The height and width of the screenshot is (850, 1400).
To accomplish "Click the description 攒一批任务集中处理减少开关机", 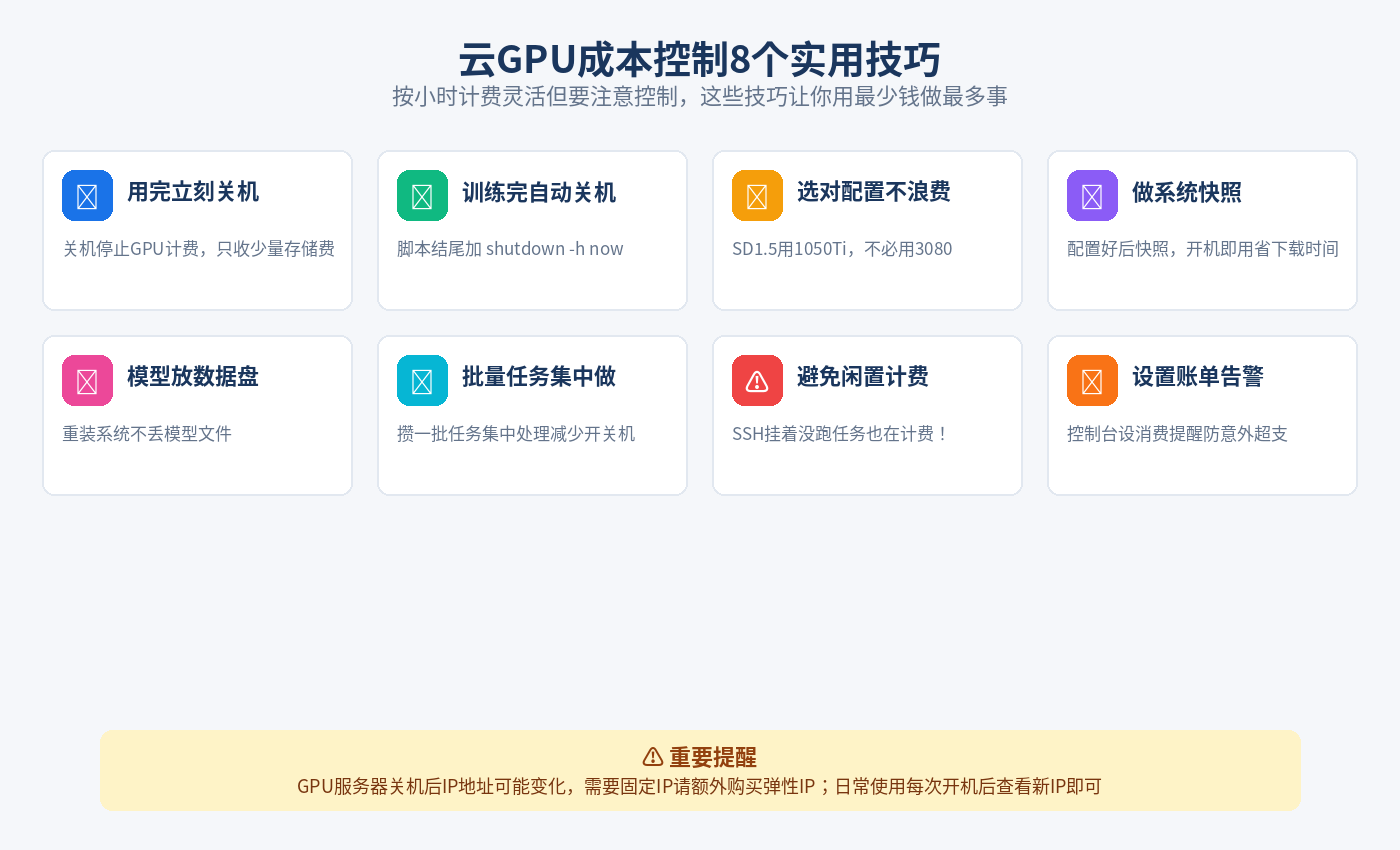I will click(516, 434).
